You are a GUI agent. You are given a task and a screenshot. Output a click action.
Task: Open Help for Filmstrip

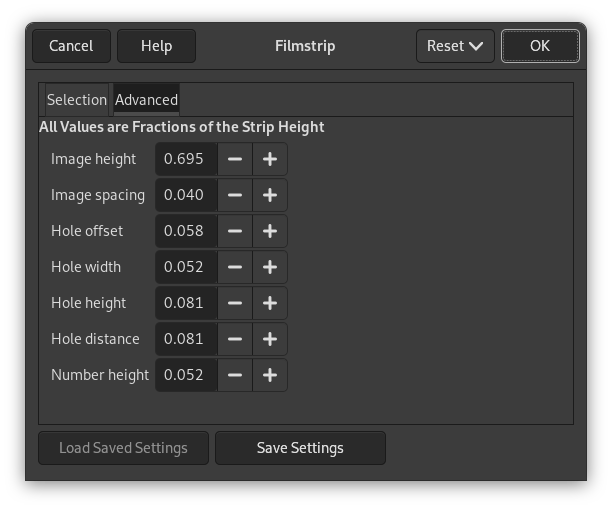156,46
